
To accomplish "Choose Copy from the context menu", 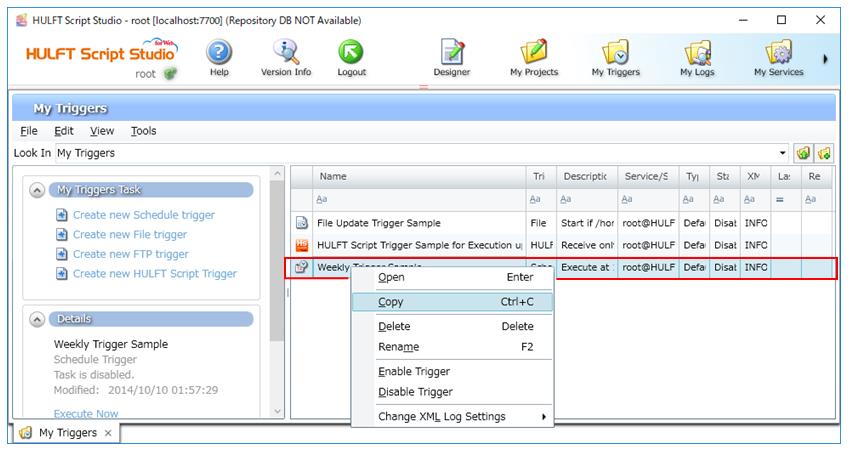I will click(x=391, y=302).
